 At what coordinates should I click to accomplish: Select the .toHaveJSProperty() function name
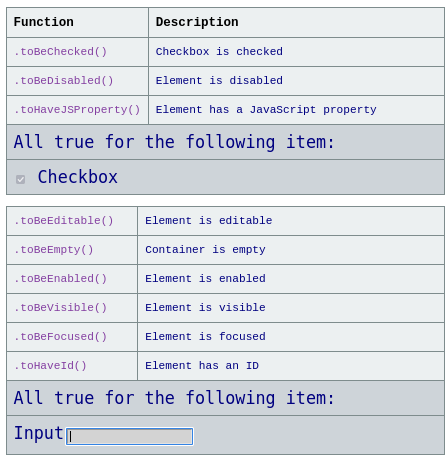coord(77,110)
